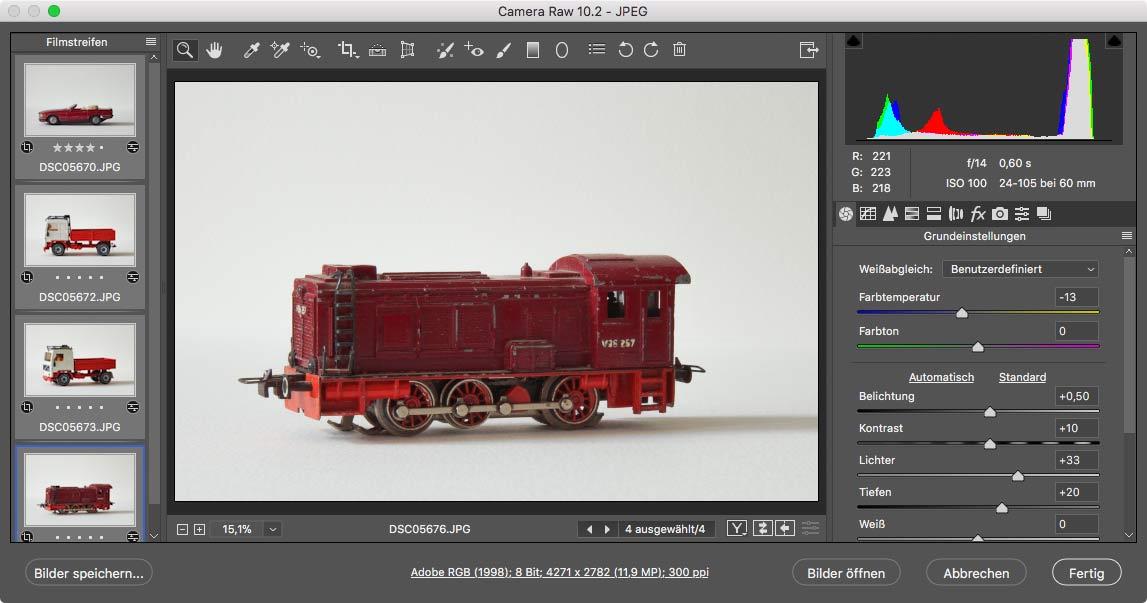The width and height of the screenshot is (1147, 603).
Task: Open the zoom level dropdown
Action: pyautogui.click(x=273, y=529)
